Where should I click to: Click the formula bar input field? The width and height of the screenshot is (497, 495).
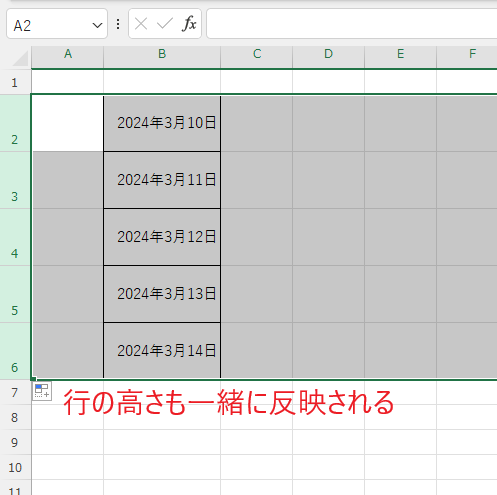point(352,24)
